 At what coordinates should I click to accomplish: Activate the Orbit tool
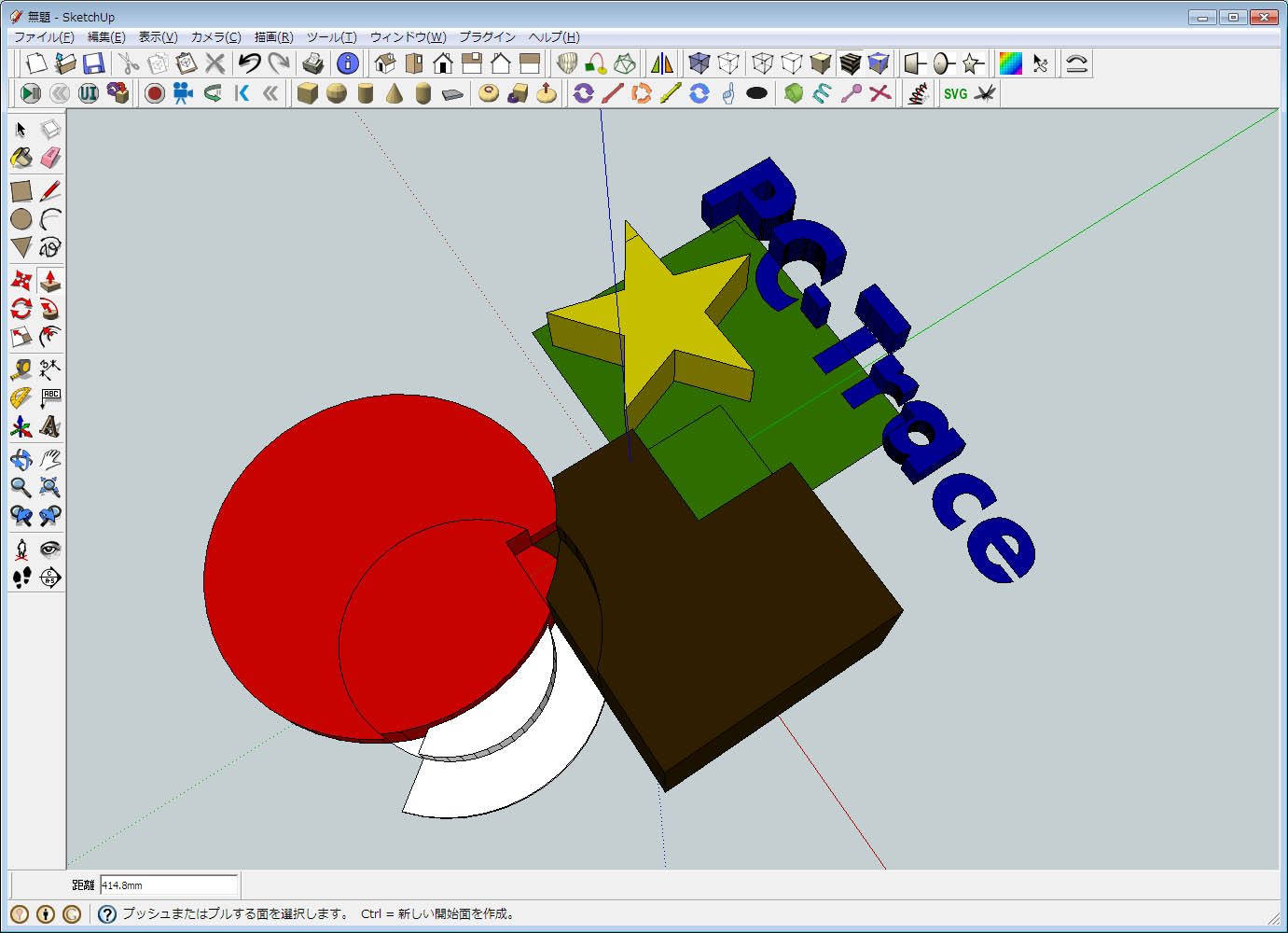pos(21,459)
